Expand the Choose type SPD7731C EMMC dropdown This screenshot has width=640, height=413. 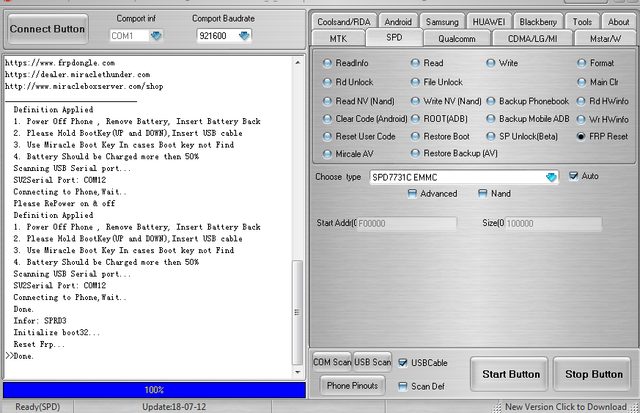point(551,177)
